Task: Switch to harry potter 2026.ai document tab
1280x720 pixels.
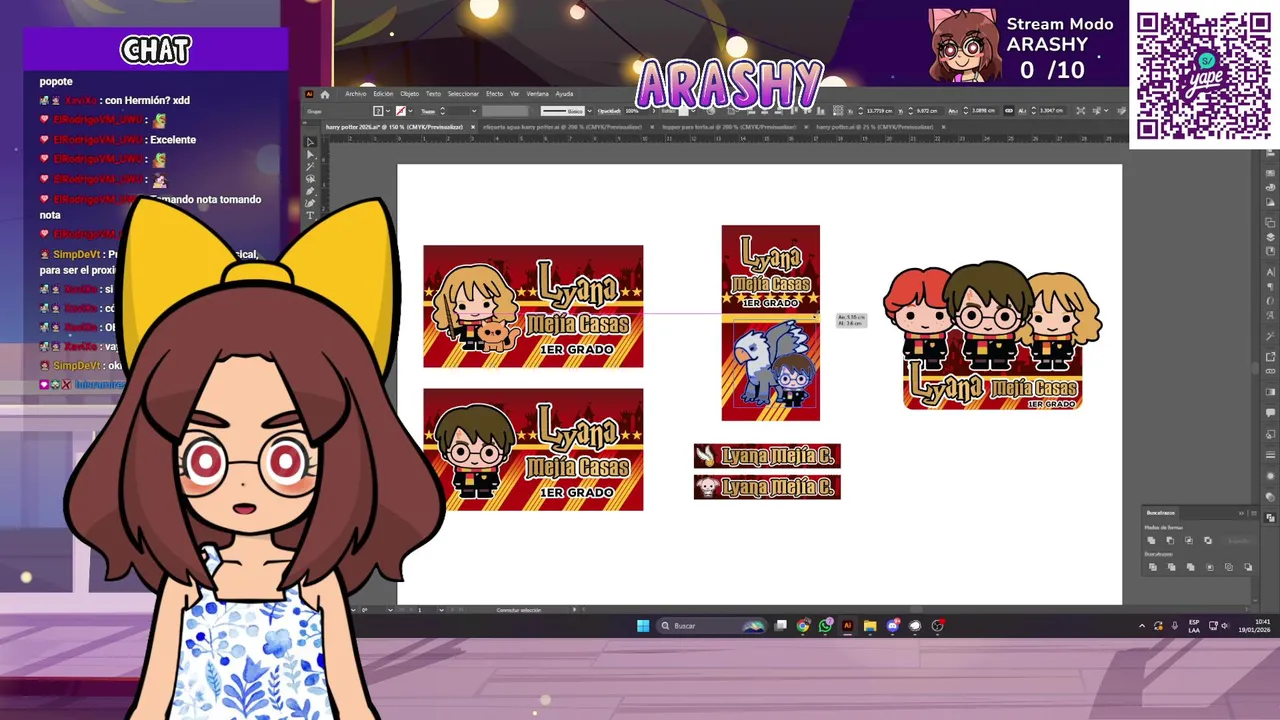Action: click(394, 127)
